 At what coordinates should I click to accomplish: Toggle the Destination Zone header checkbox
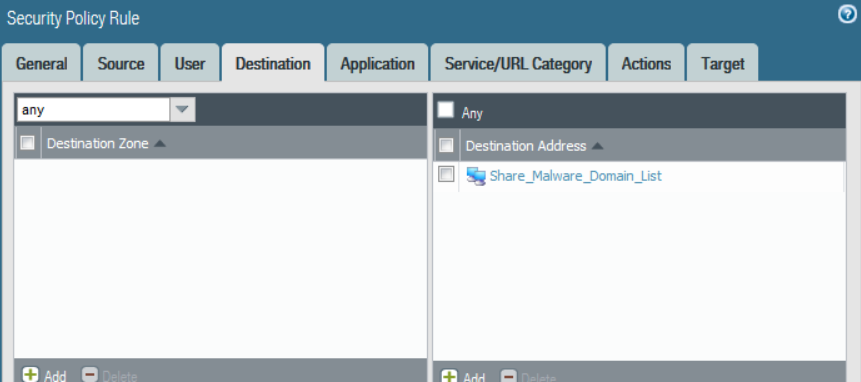click(x=27, y=143)
